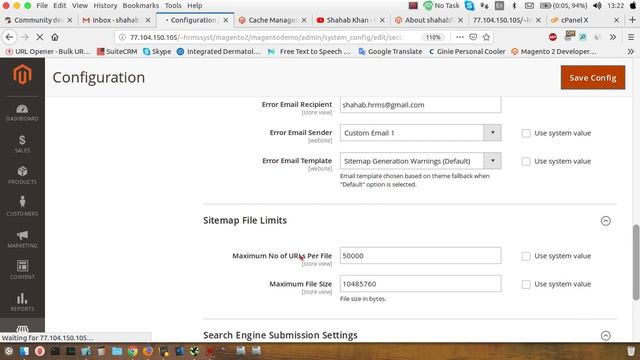Click the battery indicator in the top panel
The image size is (640, 360).
563,6
